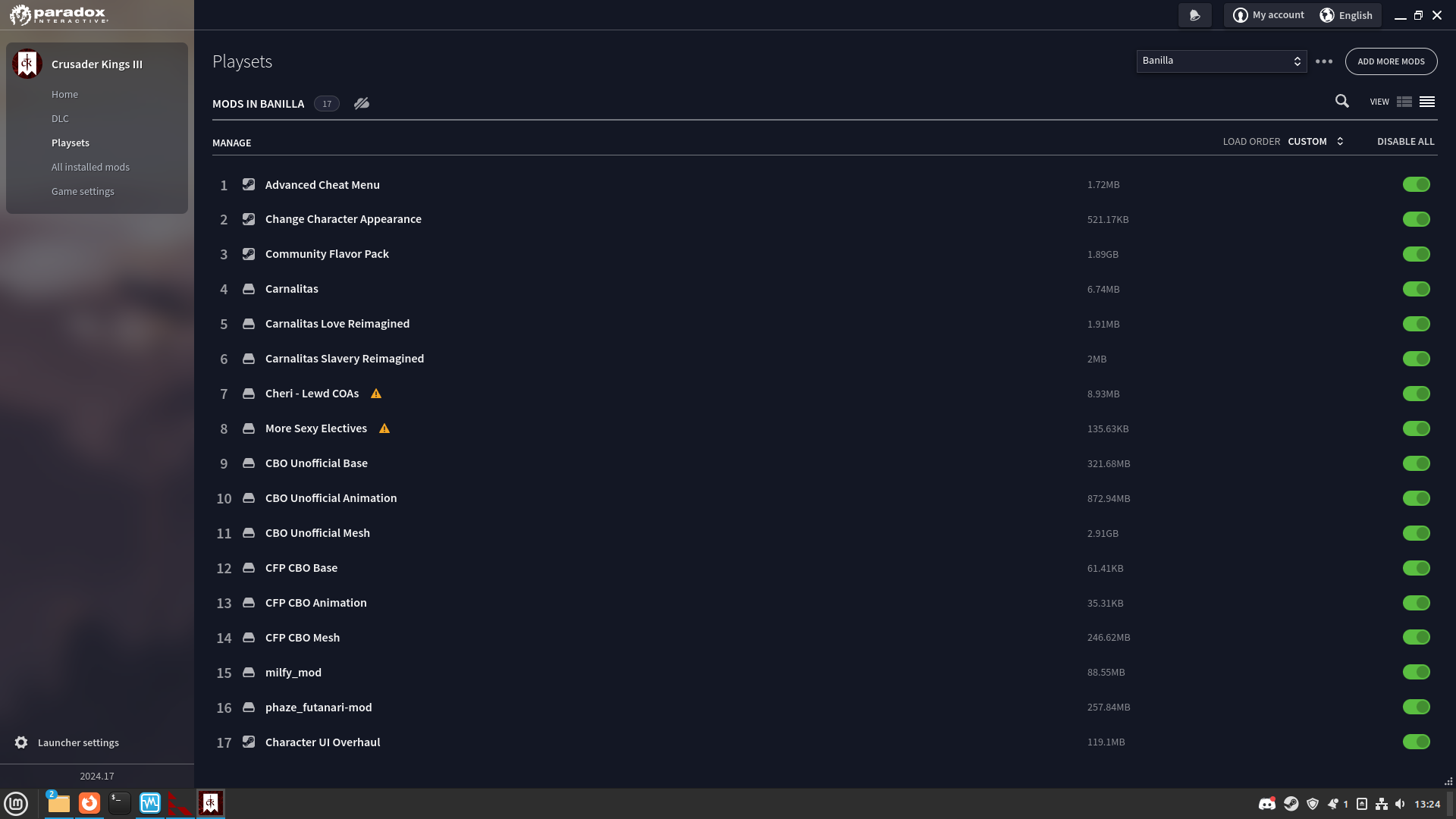
Task: Open the three-dot playset options menu
Action: pyautogui.click(x=1324, y=61)
